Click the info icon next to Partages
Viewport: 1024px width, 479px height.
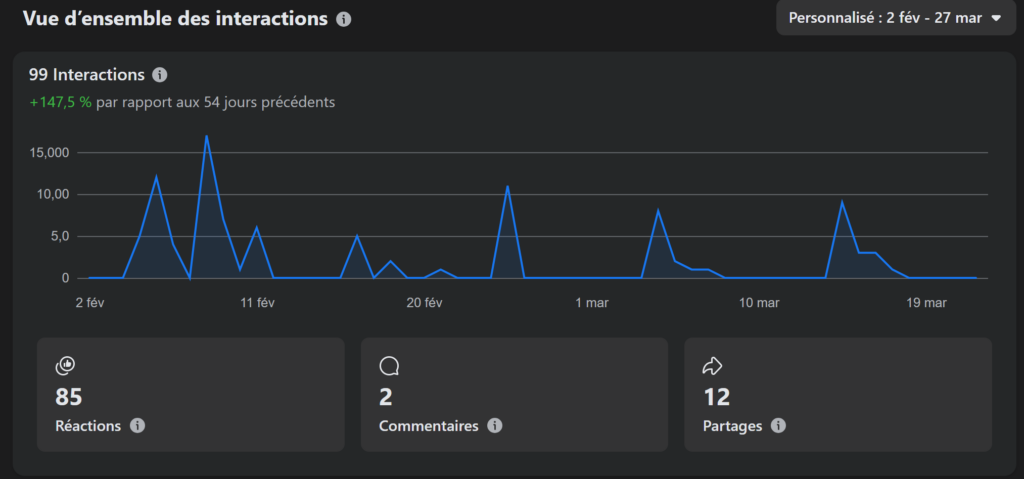[778, 426]
